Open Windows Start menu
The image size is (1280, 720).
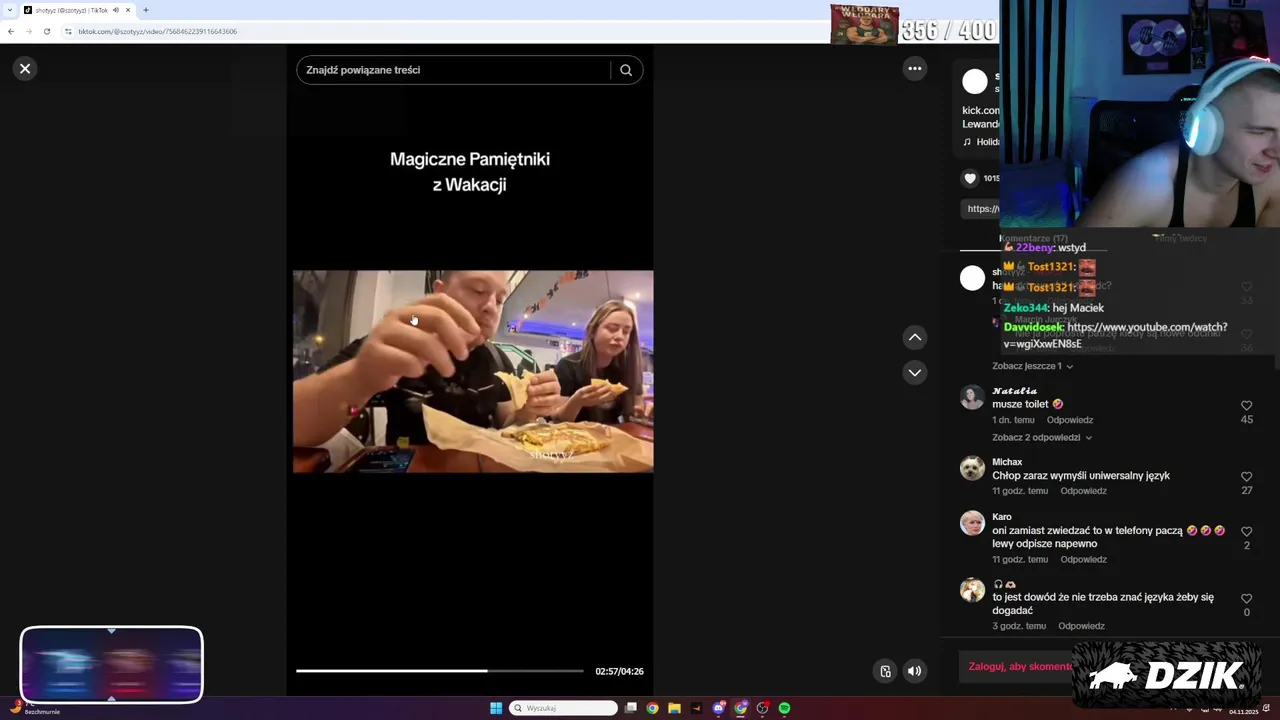[x=496, y=708]
